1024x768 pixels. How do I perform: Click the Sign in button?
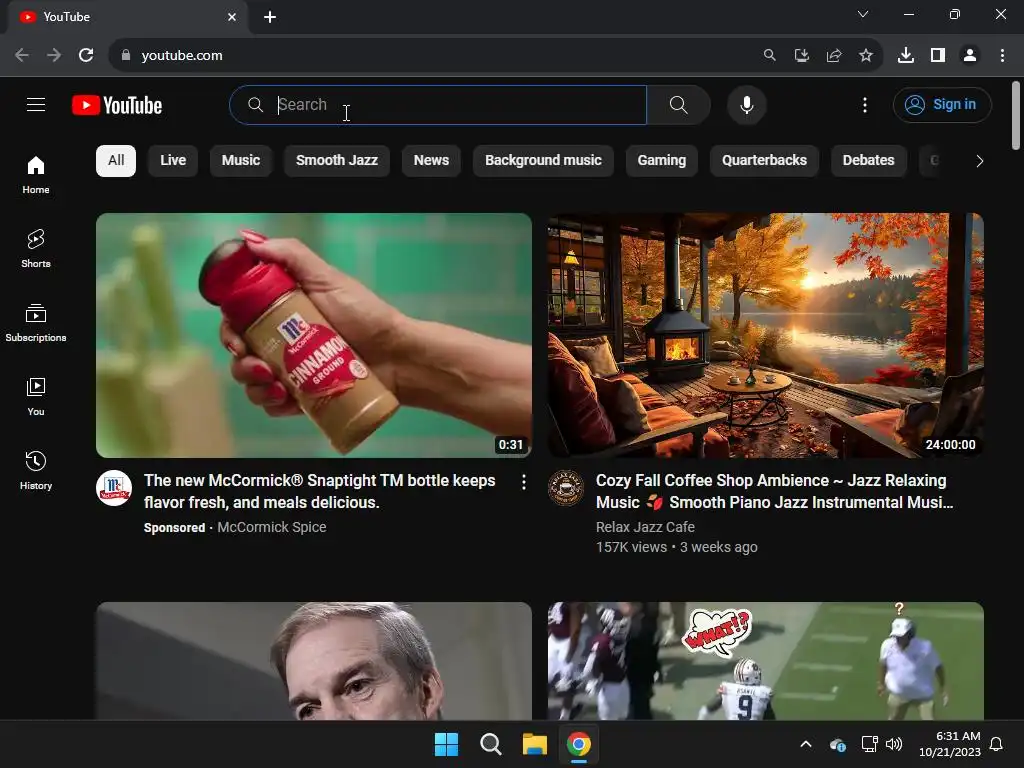click(942, 104)
